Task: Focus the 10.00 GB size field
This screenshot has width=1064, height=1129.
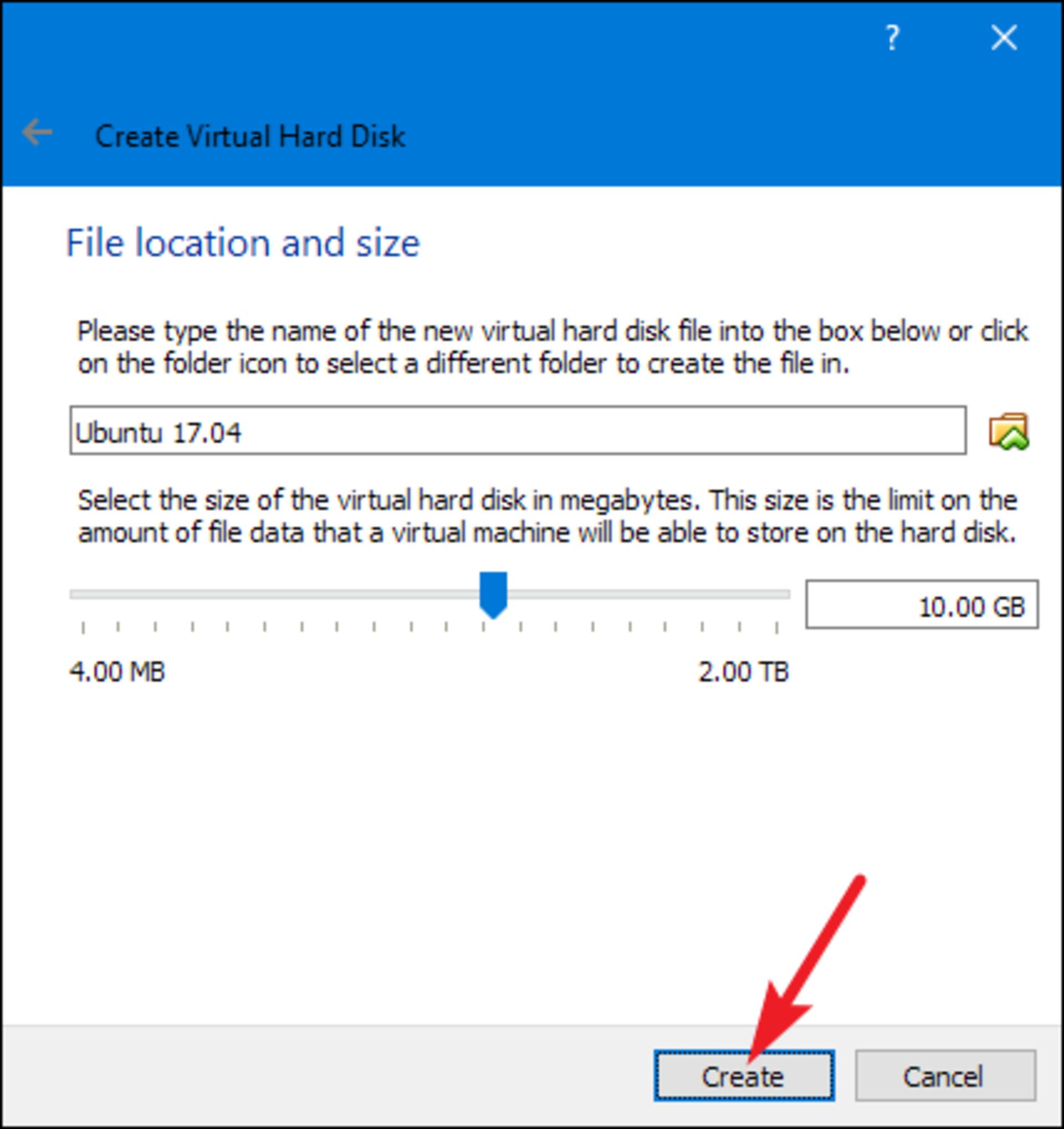Action: point(922,604)
